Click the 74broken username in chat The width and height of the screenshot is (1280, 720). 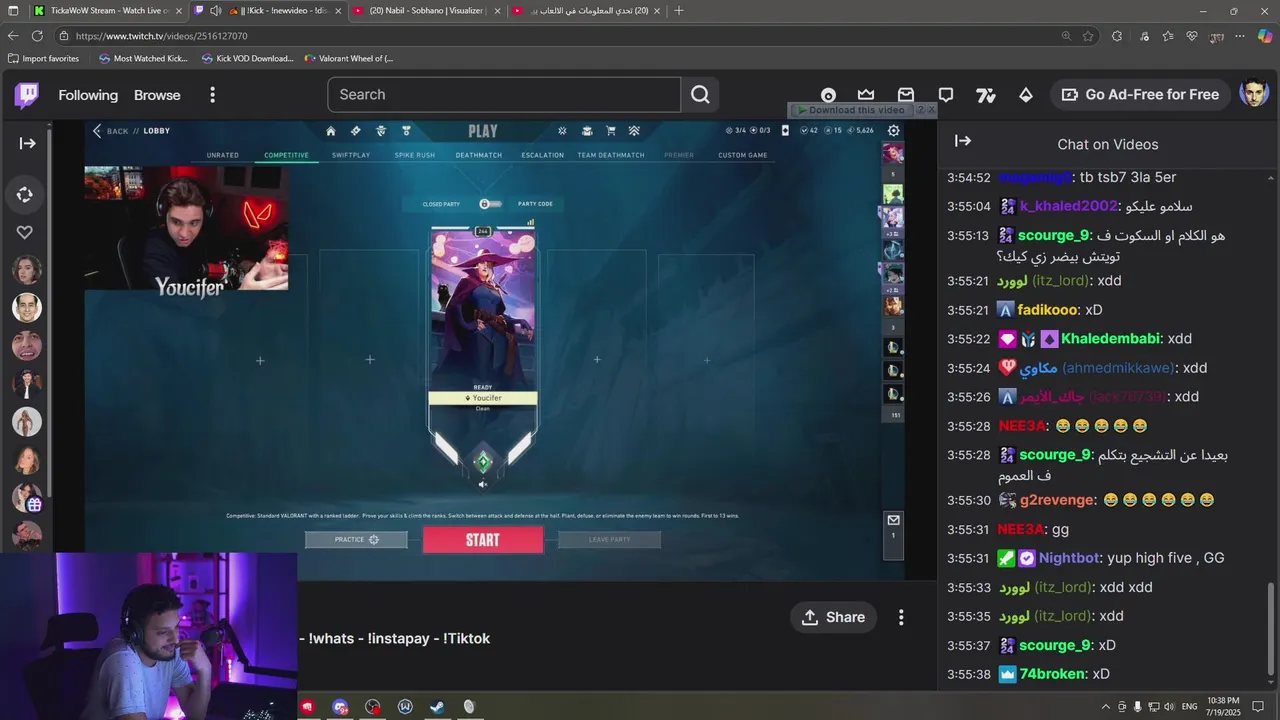pos(1052,674)
